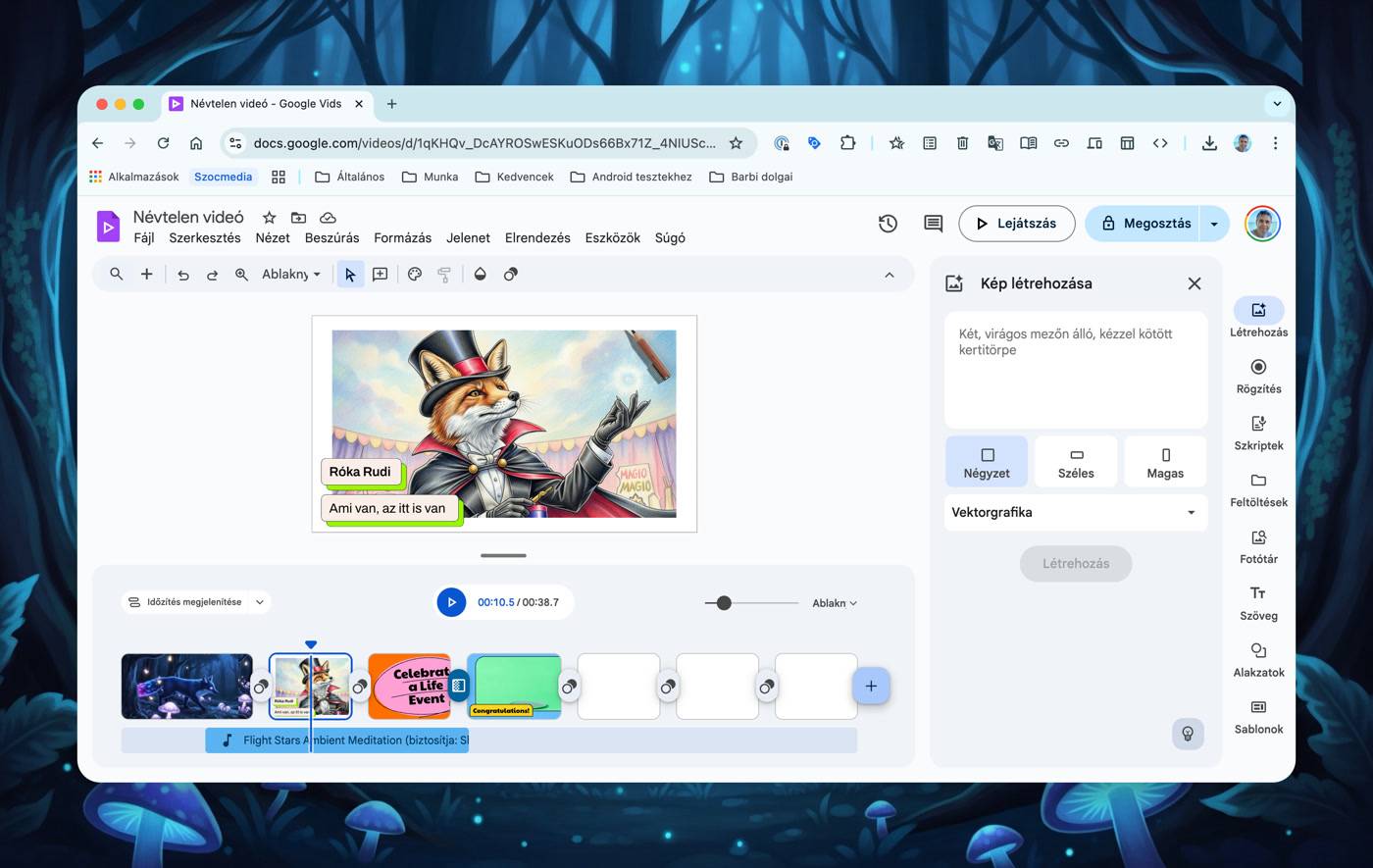Open the Elrendezés menu
The width and height of the screenshot is (1373, 868).
pos(537,238)
